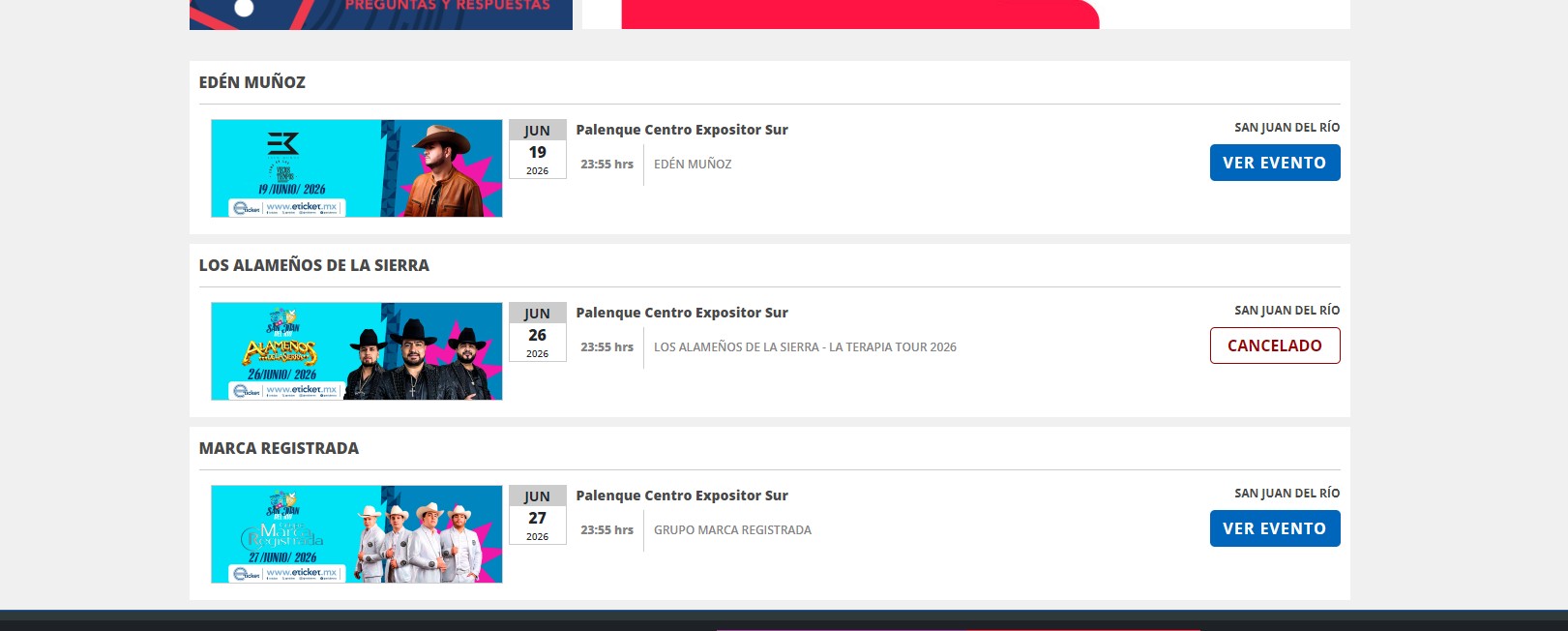This screenshot has width=1568, height=631.
Task: Click the CANCELADO button for Los Alameños
Action: tap(1275, 346)
